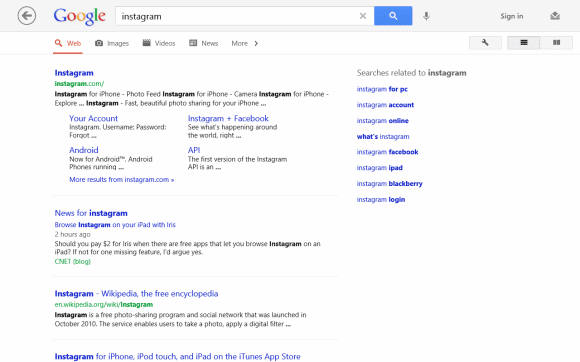Open Browse Instagram on your iPad article
This screenshot has height=362, width=580.
[115, 225]
